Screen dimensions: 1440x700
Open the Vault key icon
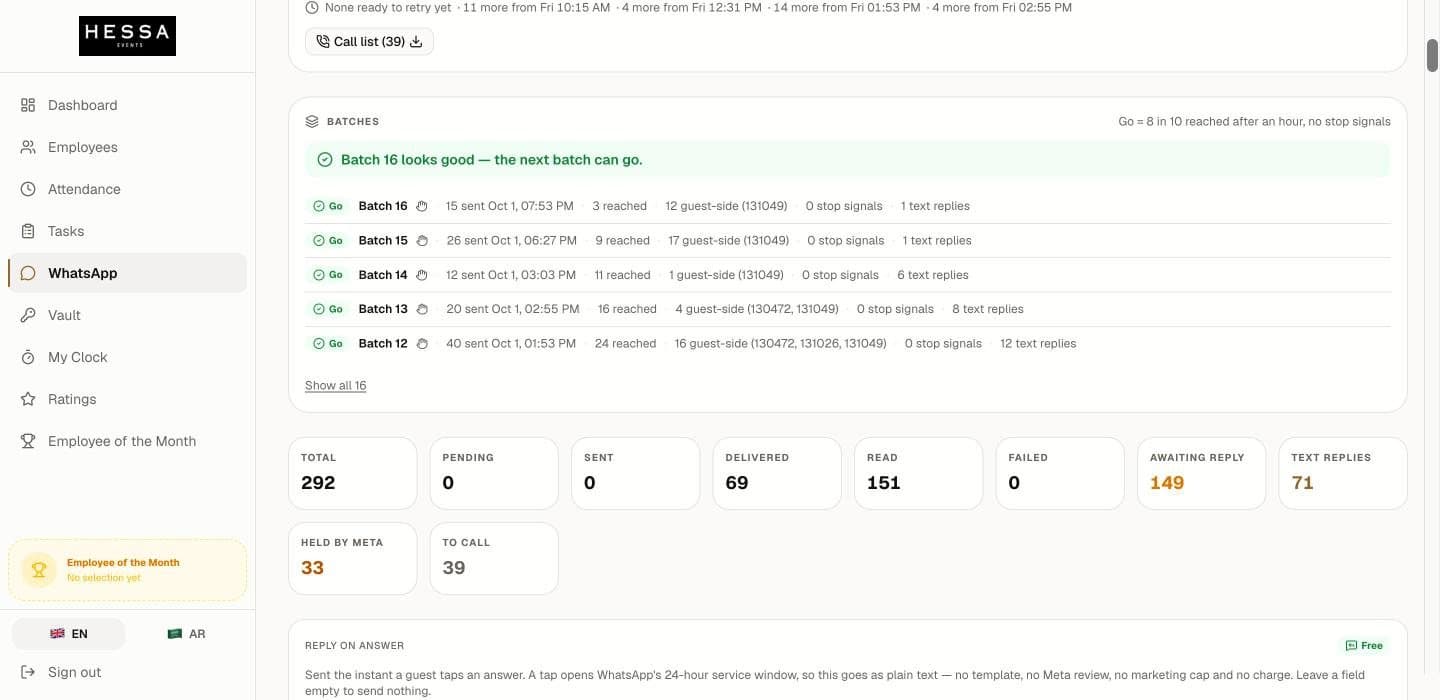[x=28, y=315]
